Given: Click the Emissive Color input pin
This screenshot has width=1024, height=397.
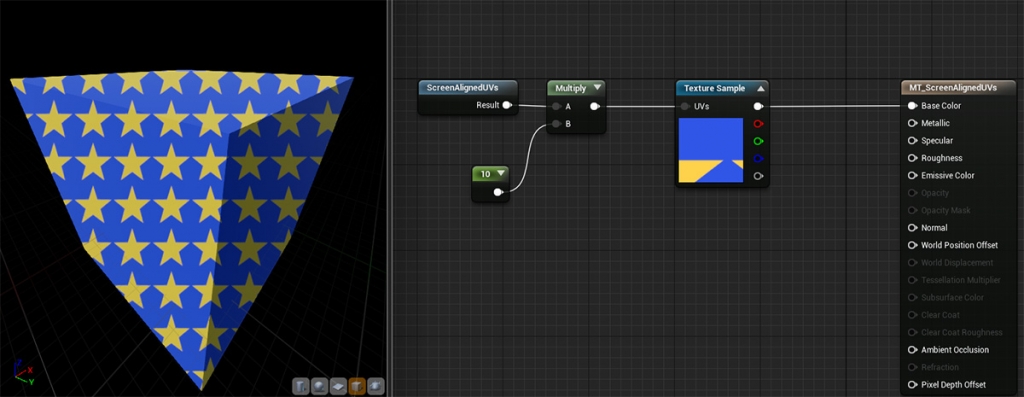Looking at the screenshot, I should (x=912, y=175).
